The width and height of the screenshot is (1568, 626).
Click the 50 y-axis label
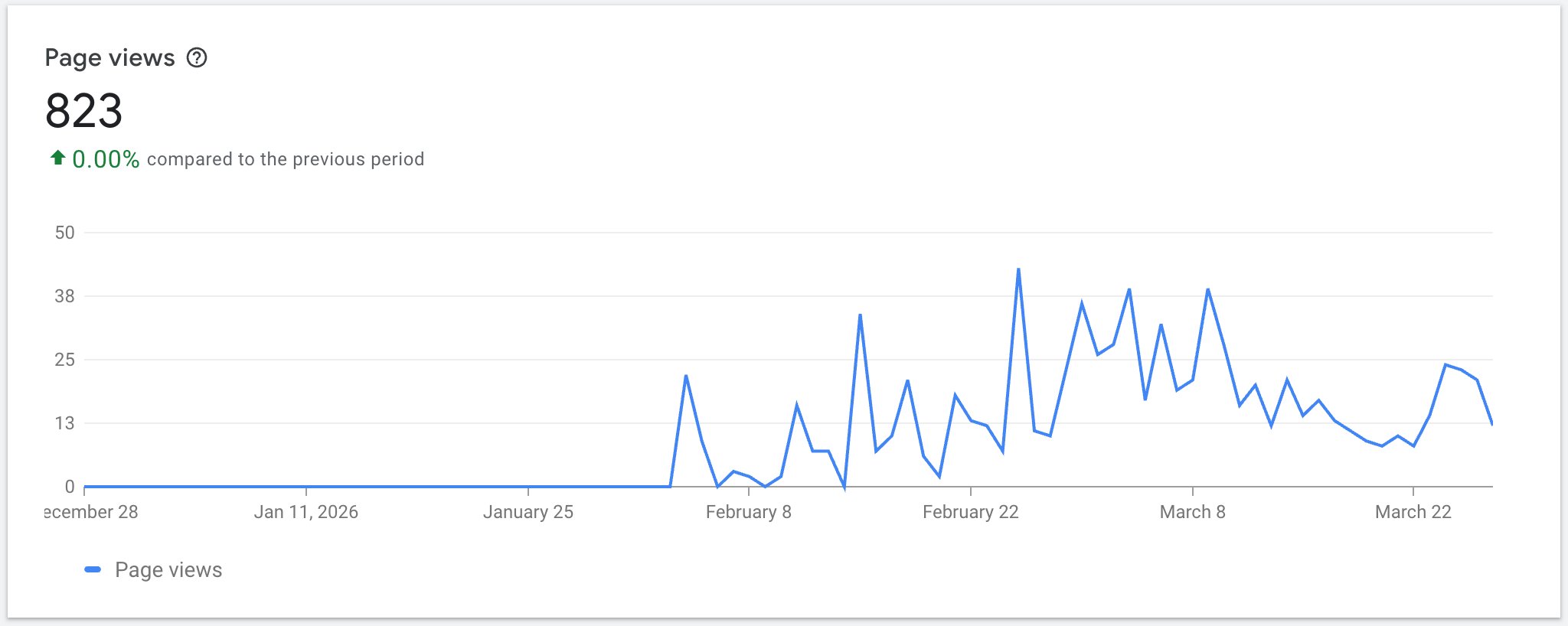click(x=65, y=233)
